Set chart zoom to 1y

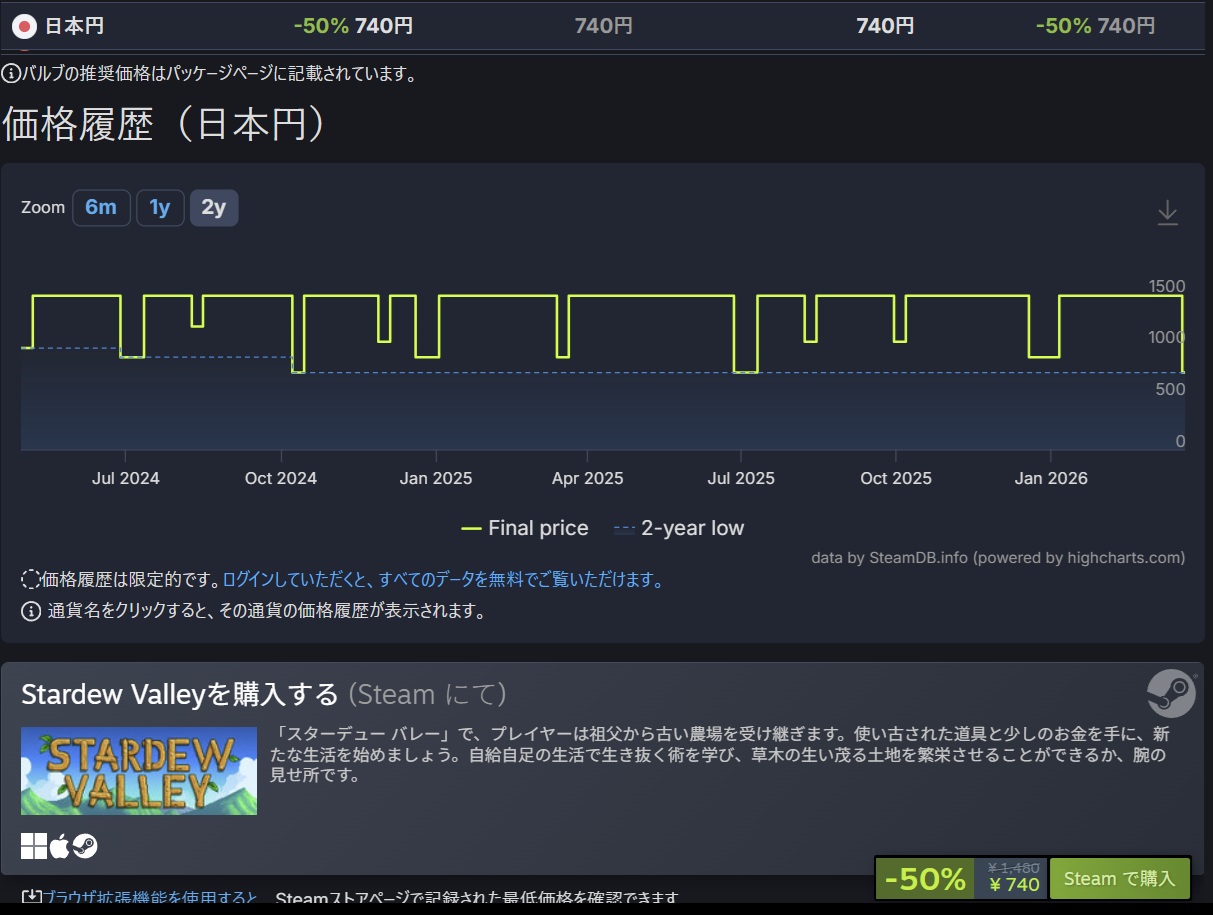tap(160, 208)
